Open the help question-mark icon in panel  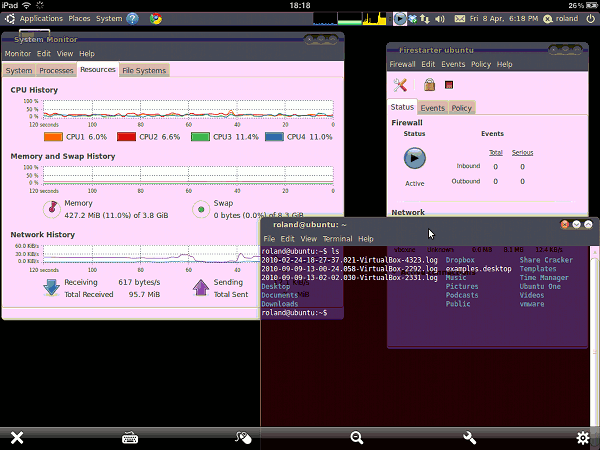pyautogui.click(x=132, y=18)
